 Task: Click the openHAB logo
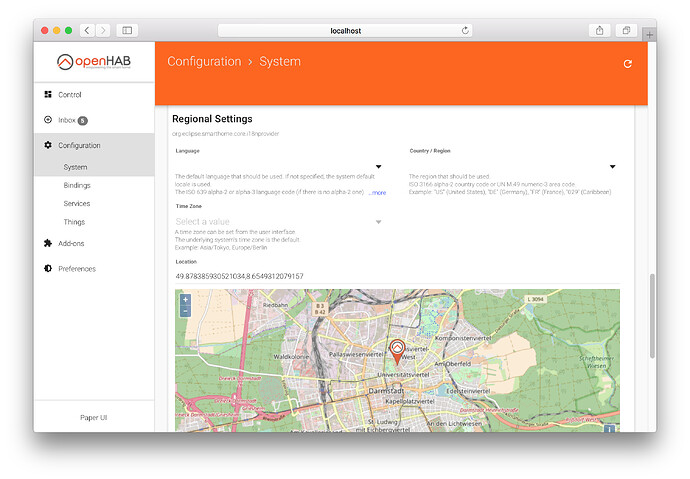[x=94, y=62]
